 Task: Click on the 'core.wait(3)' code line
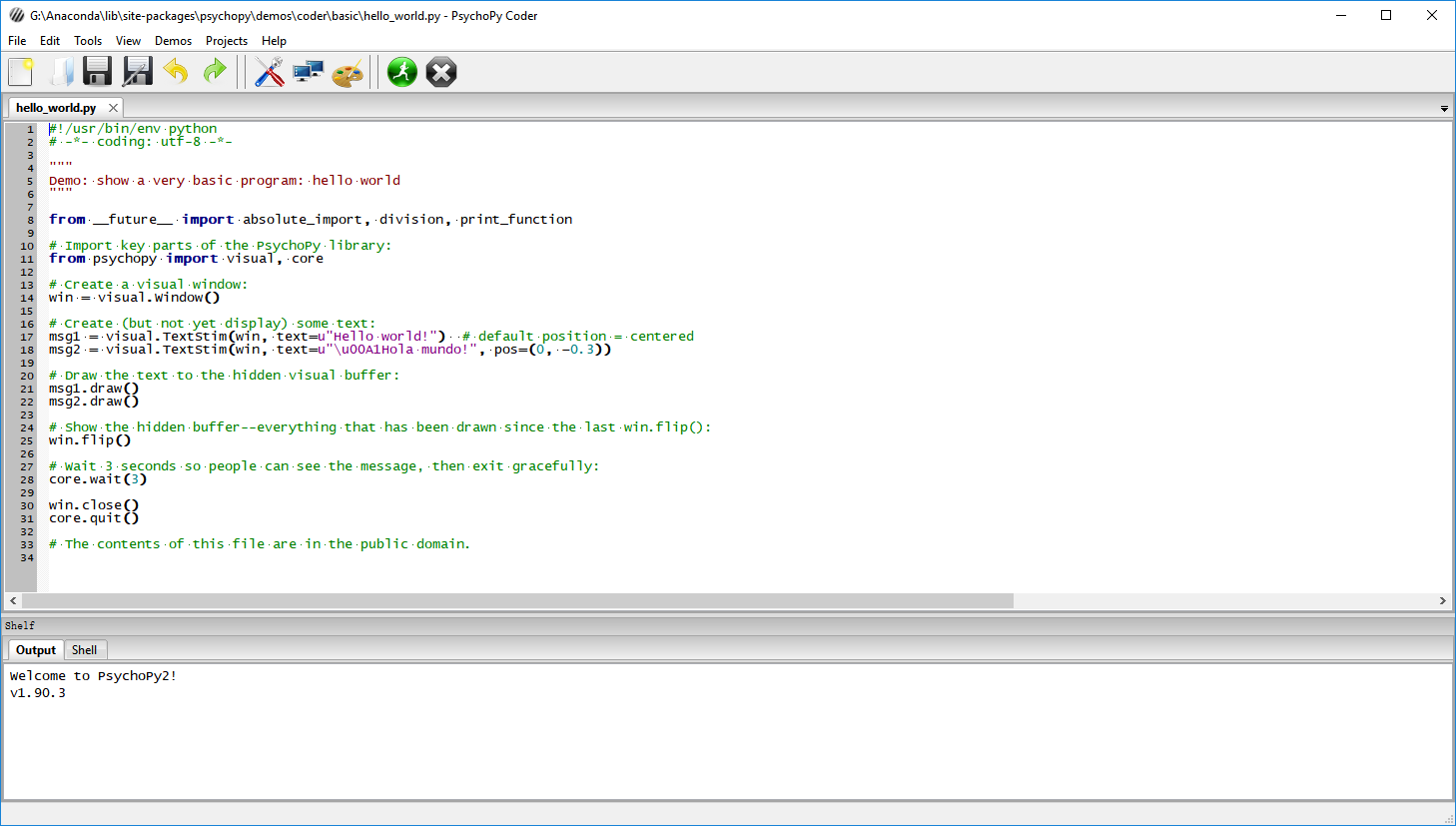coord(98,479)
